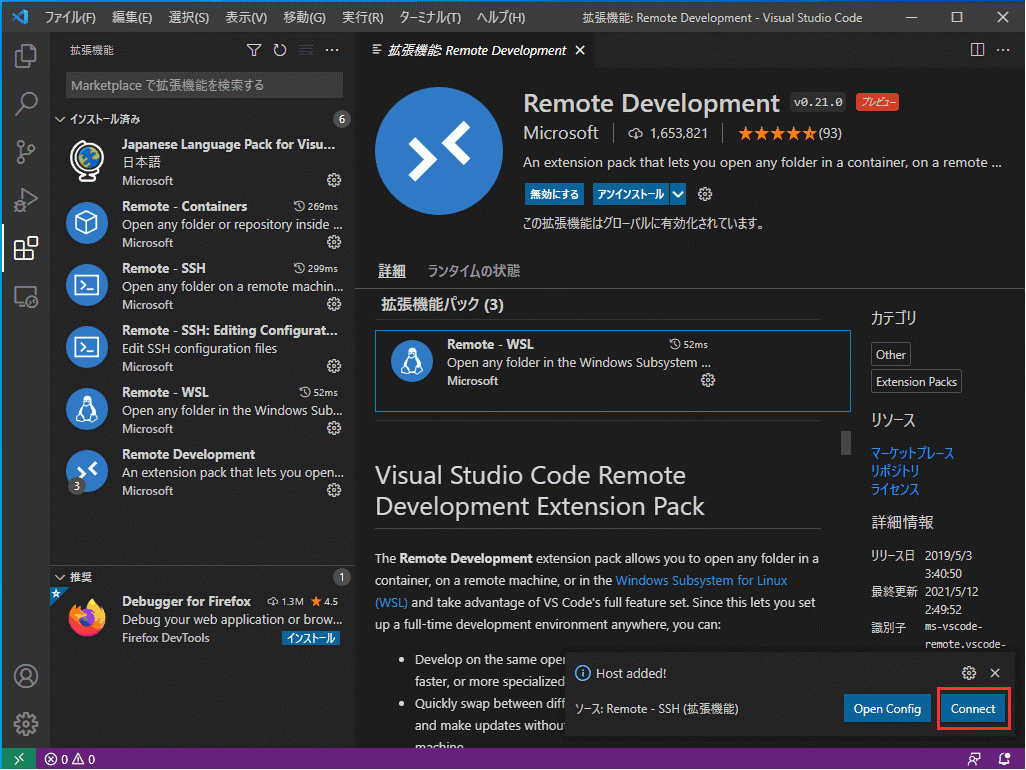This screenshot has width=1026, height=770.
Task: Click the gear beside the uninstall button
Action: point(705,194)
